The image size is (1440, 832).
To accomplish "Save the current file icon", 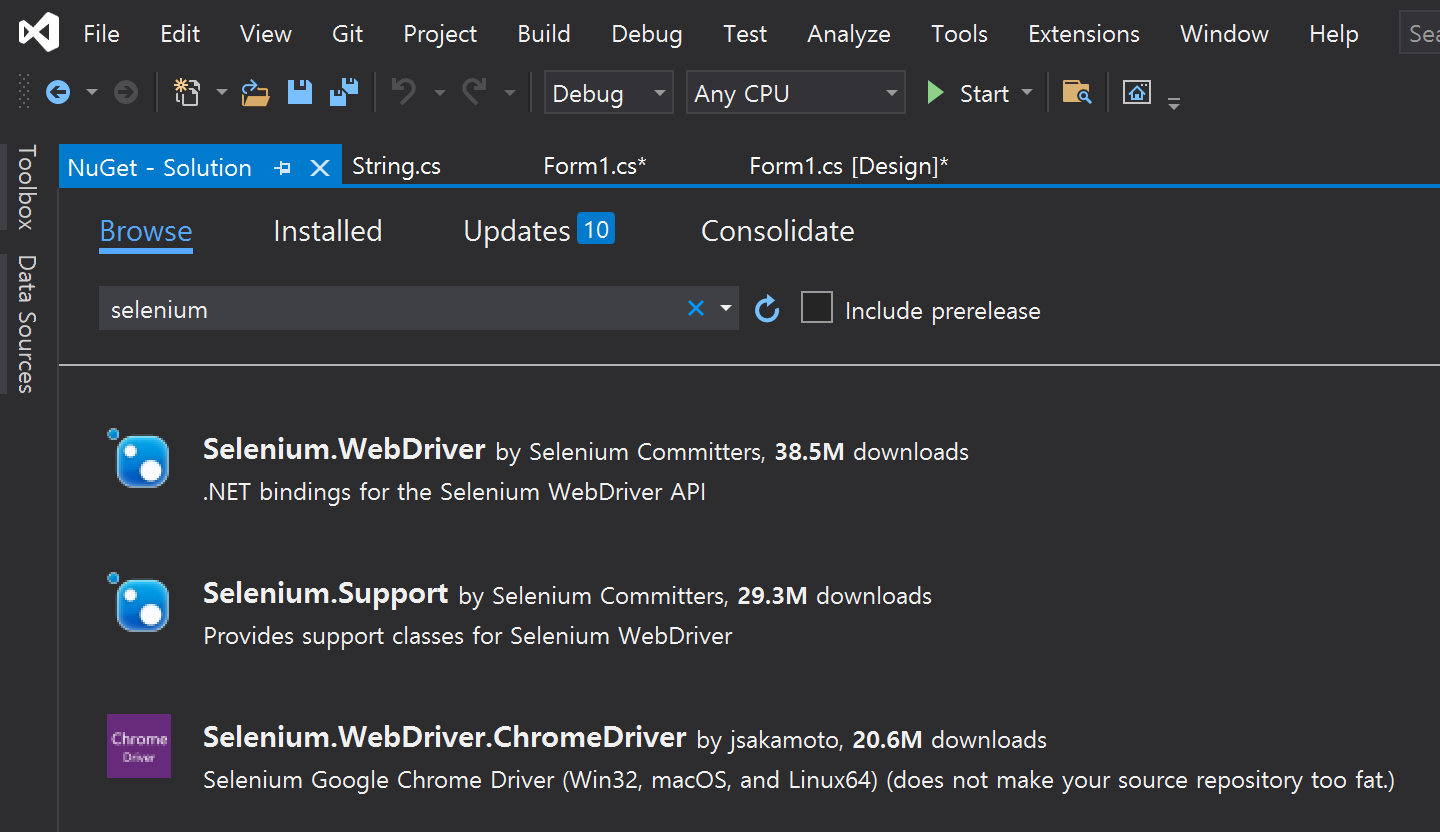I will (300, 93).
